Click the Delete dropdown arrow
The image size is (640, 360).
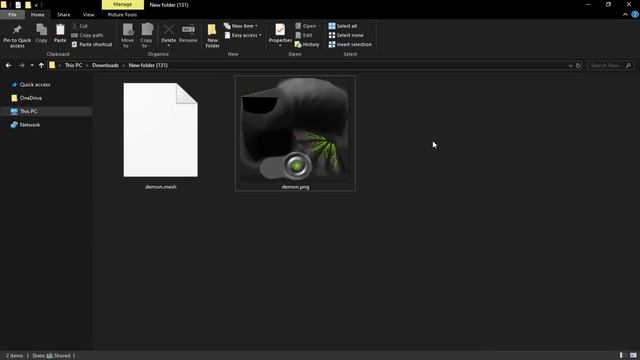tap(168, 45)
